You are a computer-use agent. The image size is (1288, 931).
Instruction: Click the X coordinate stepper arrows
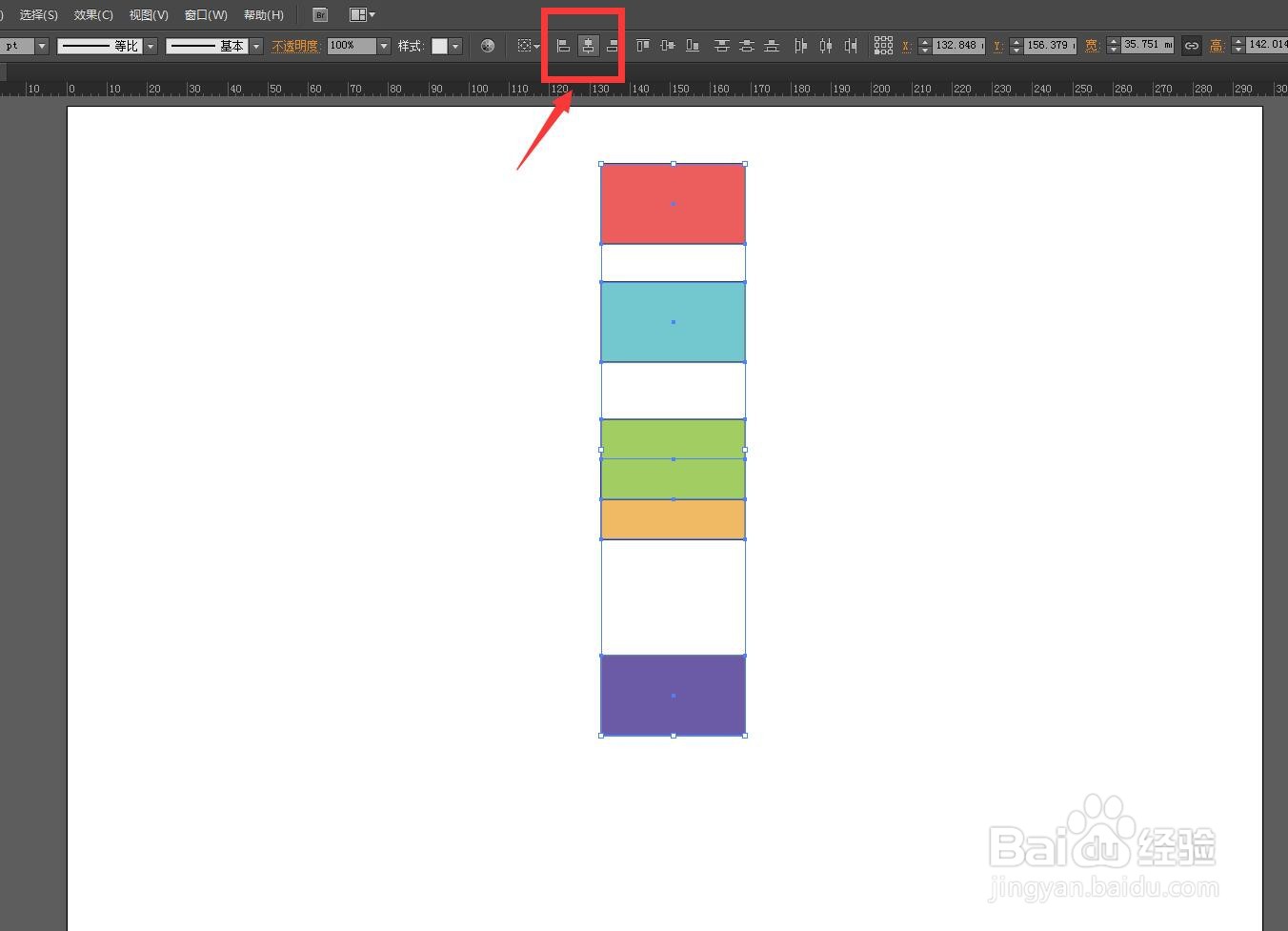coord(924,46)
